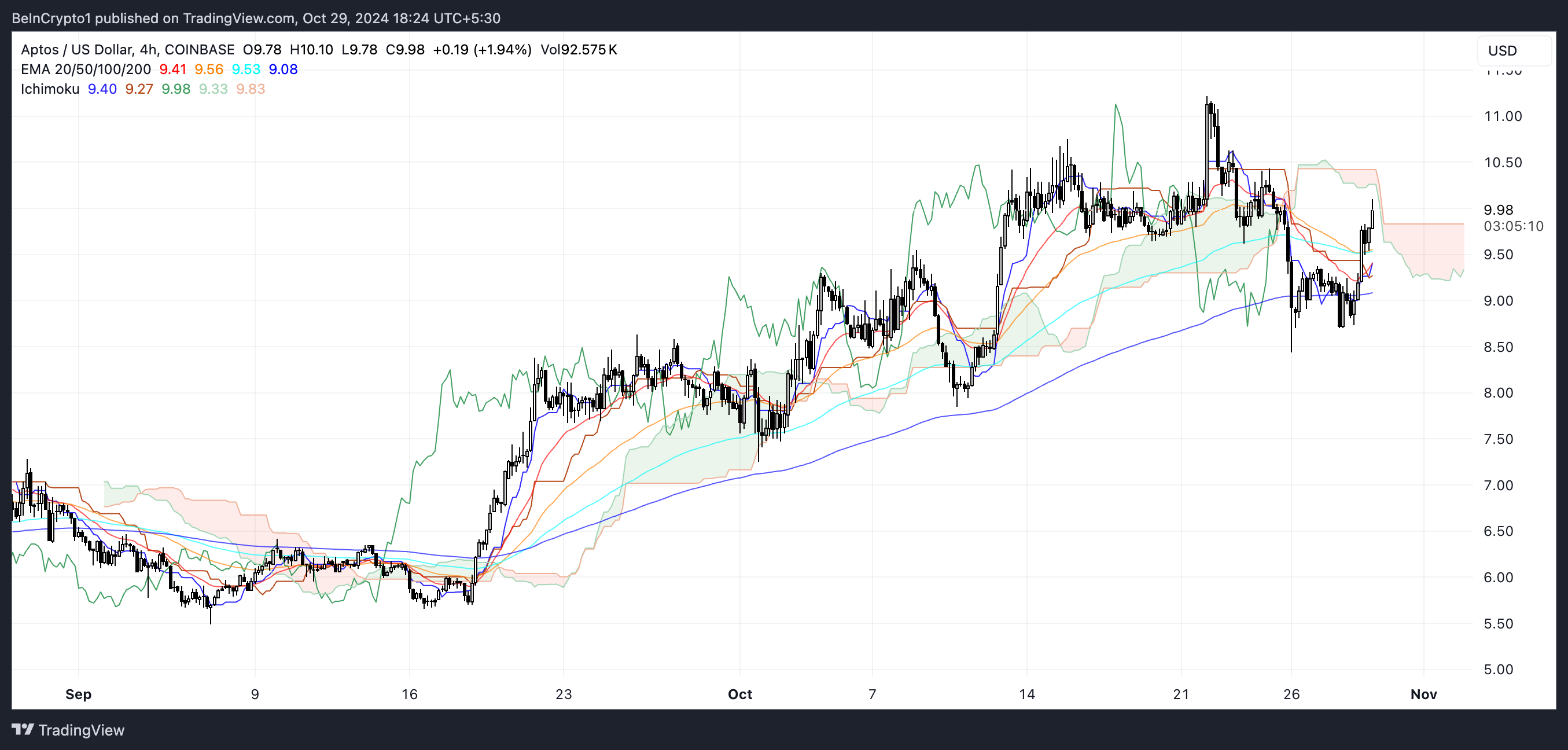Select the Ichimoku indicator label
Viewport: 1568px width, 750px height.
point(50,89)
